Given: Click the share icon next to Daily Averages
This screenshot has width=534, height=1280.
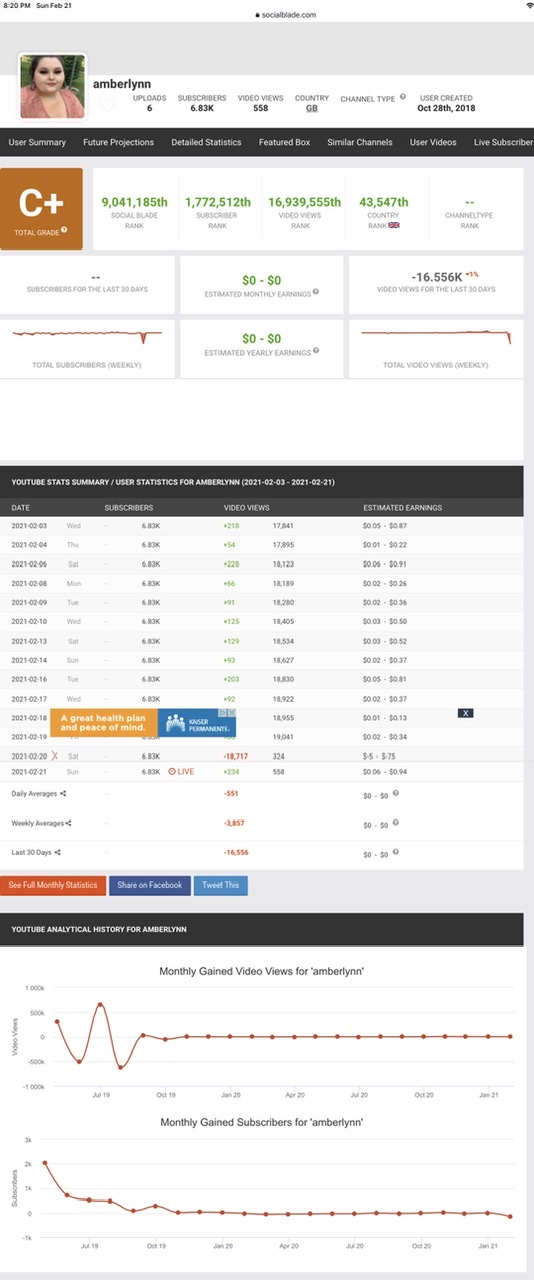Looking at the screenshot, I should (63, 793).
